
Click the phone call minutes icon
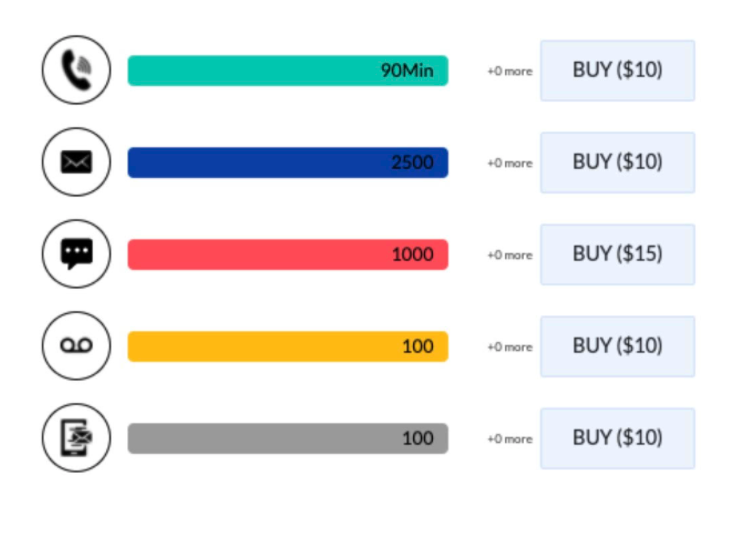[x=76, y=70]
